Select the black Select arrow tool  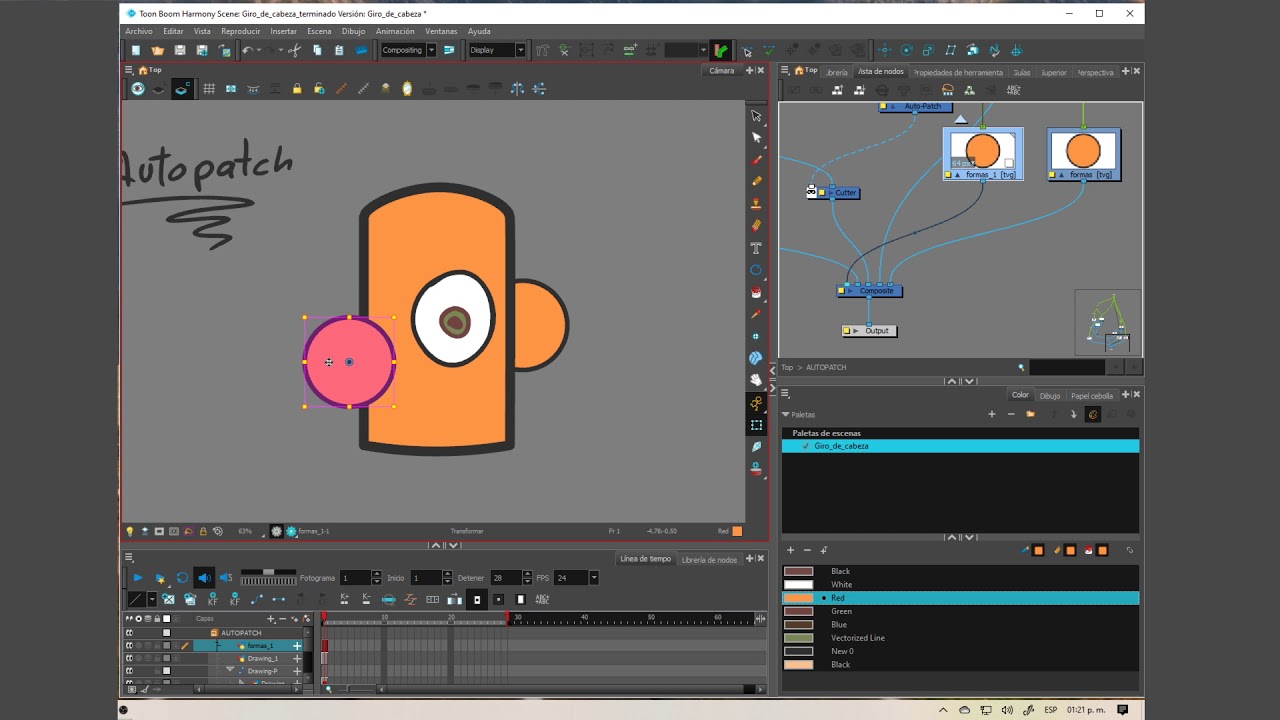[757, 115]
